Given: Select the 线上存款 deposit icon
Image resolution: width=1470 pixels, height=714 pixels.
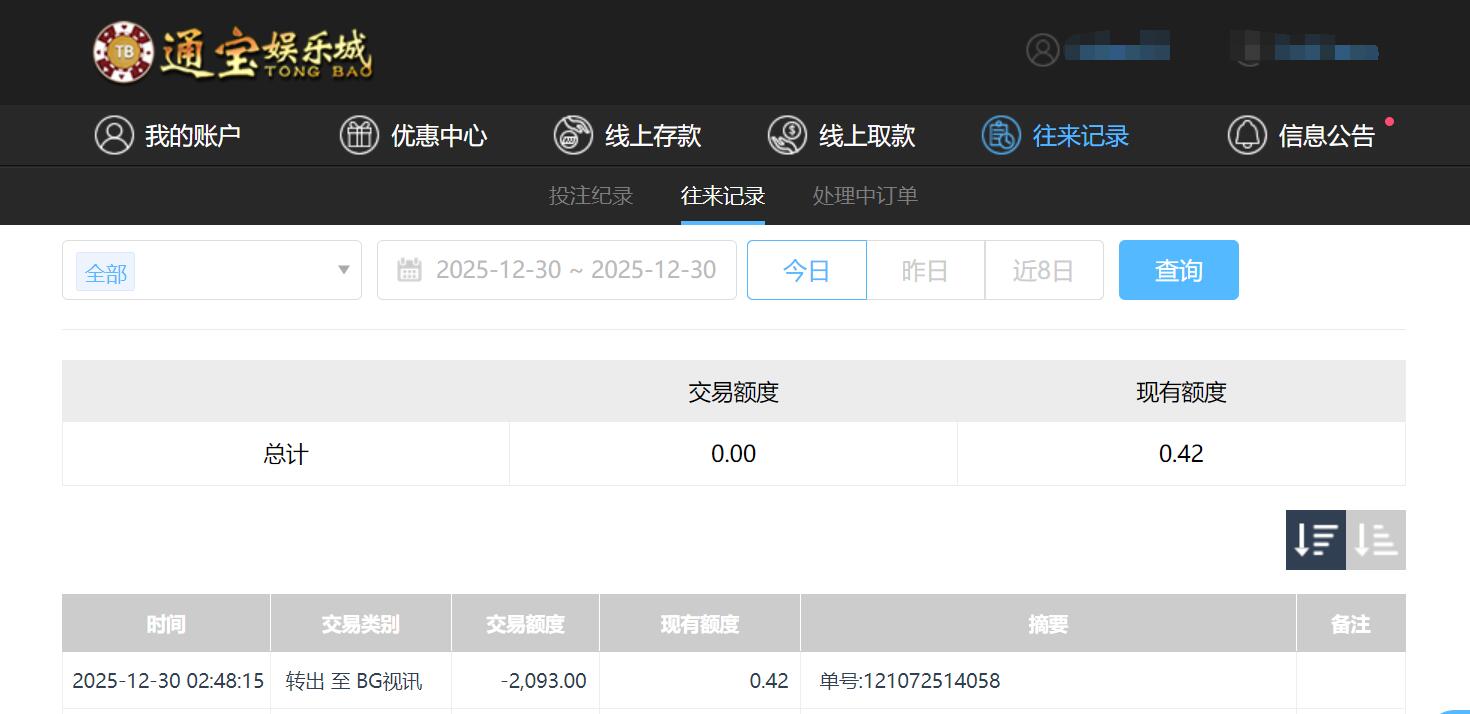Looking at the screenshot, I should [x=572, y=135].
